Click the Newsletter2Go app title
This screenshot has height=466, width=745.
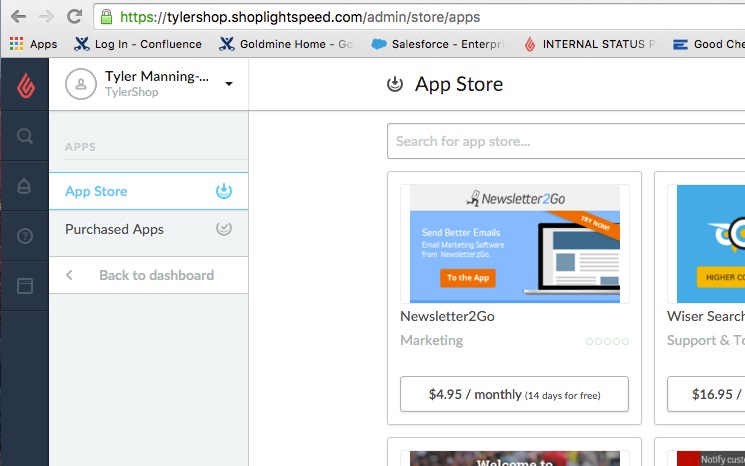click(447, 316)
